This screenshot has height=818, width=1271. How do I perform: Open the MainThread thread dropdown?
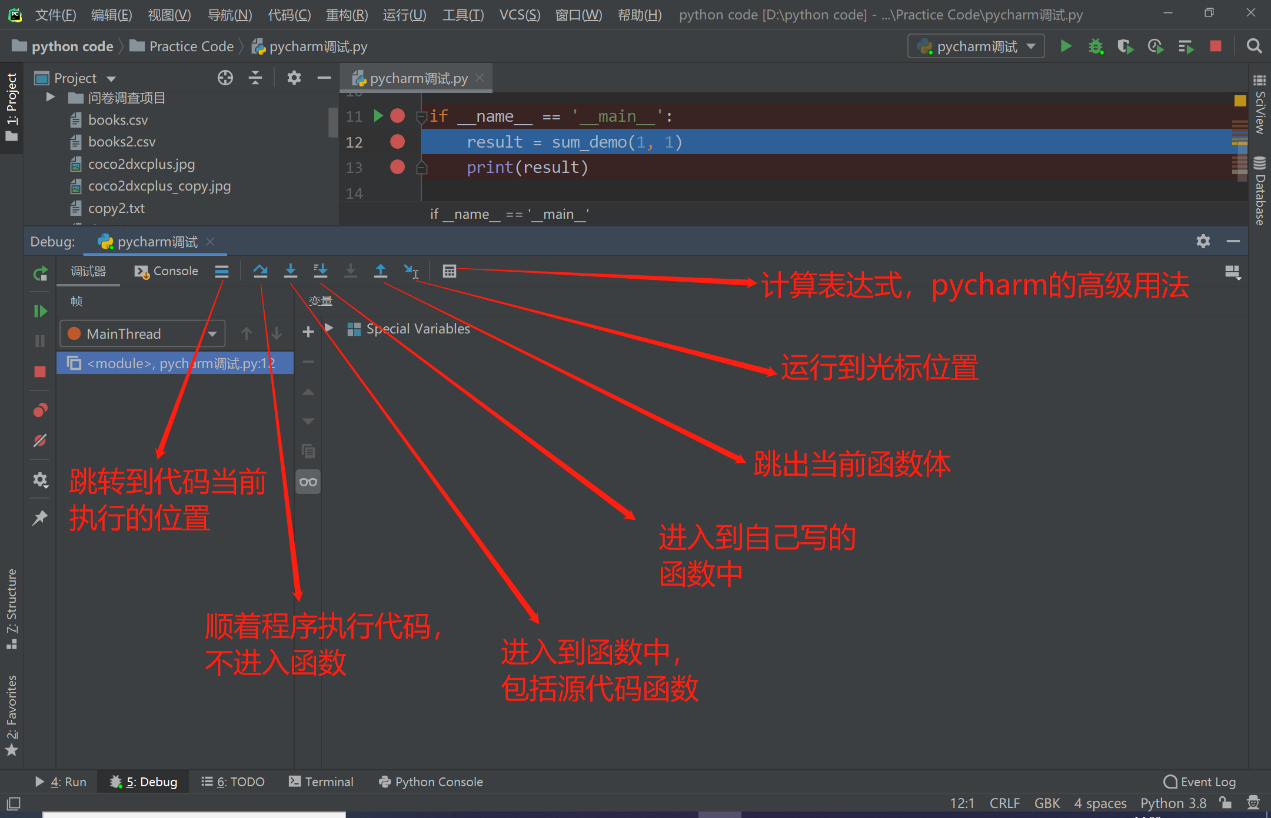pyautogui.click(x=142, y=334)
